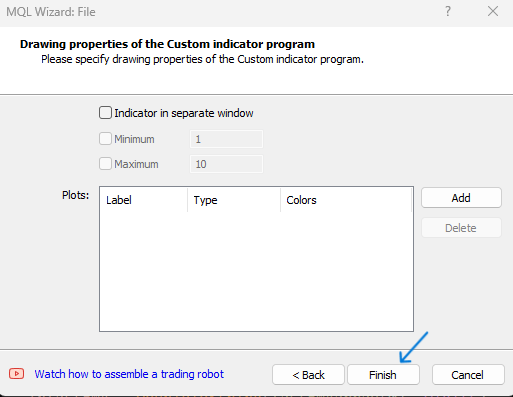Add a new plot
513x397 pixels.
(461, 198)
